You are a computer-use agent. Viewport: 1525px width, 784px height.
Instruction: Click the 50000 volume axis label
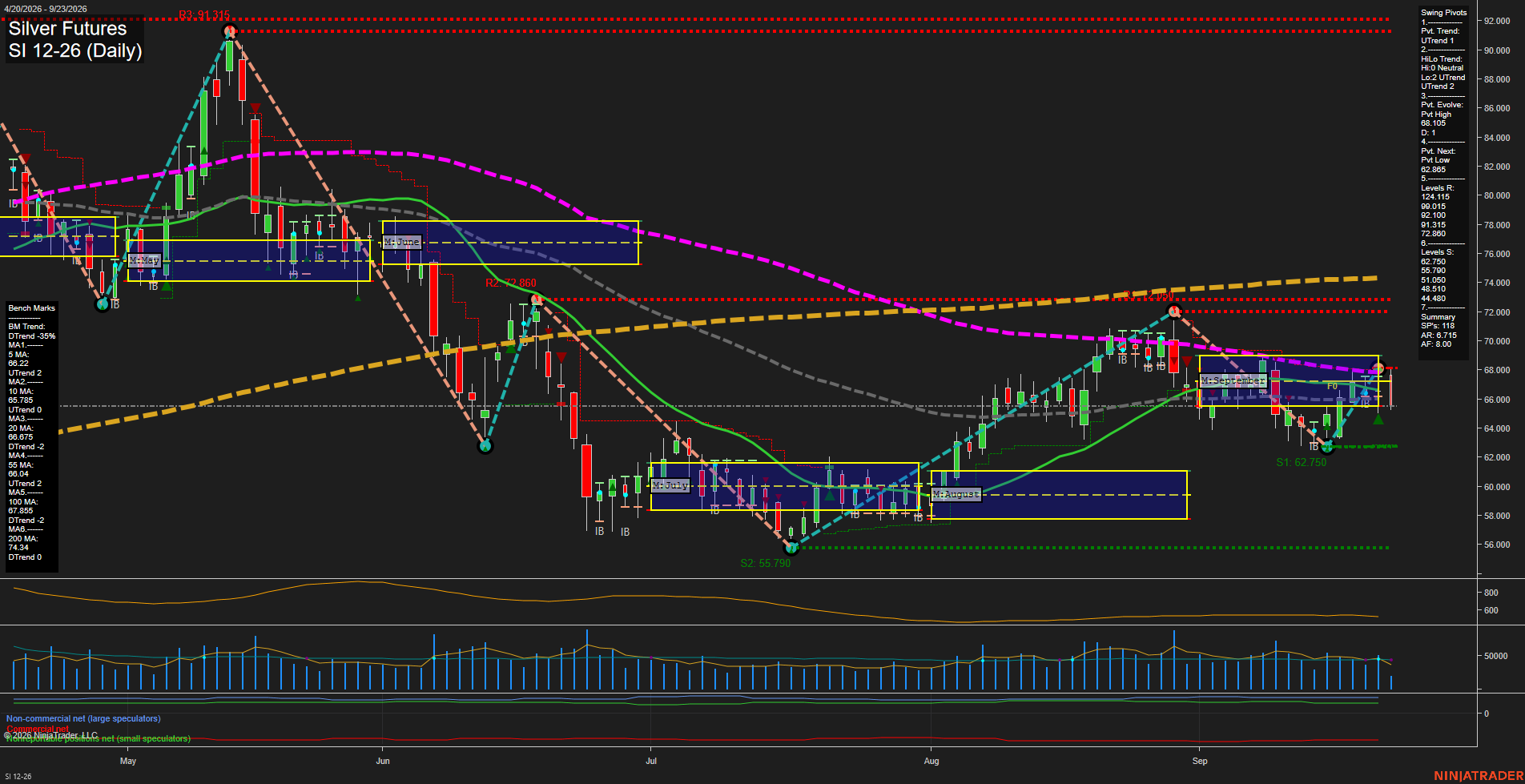click(1496, 656)
